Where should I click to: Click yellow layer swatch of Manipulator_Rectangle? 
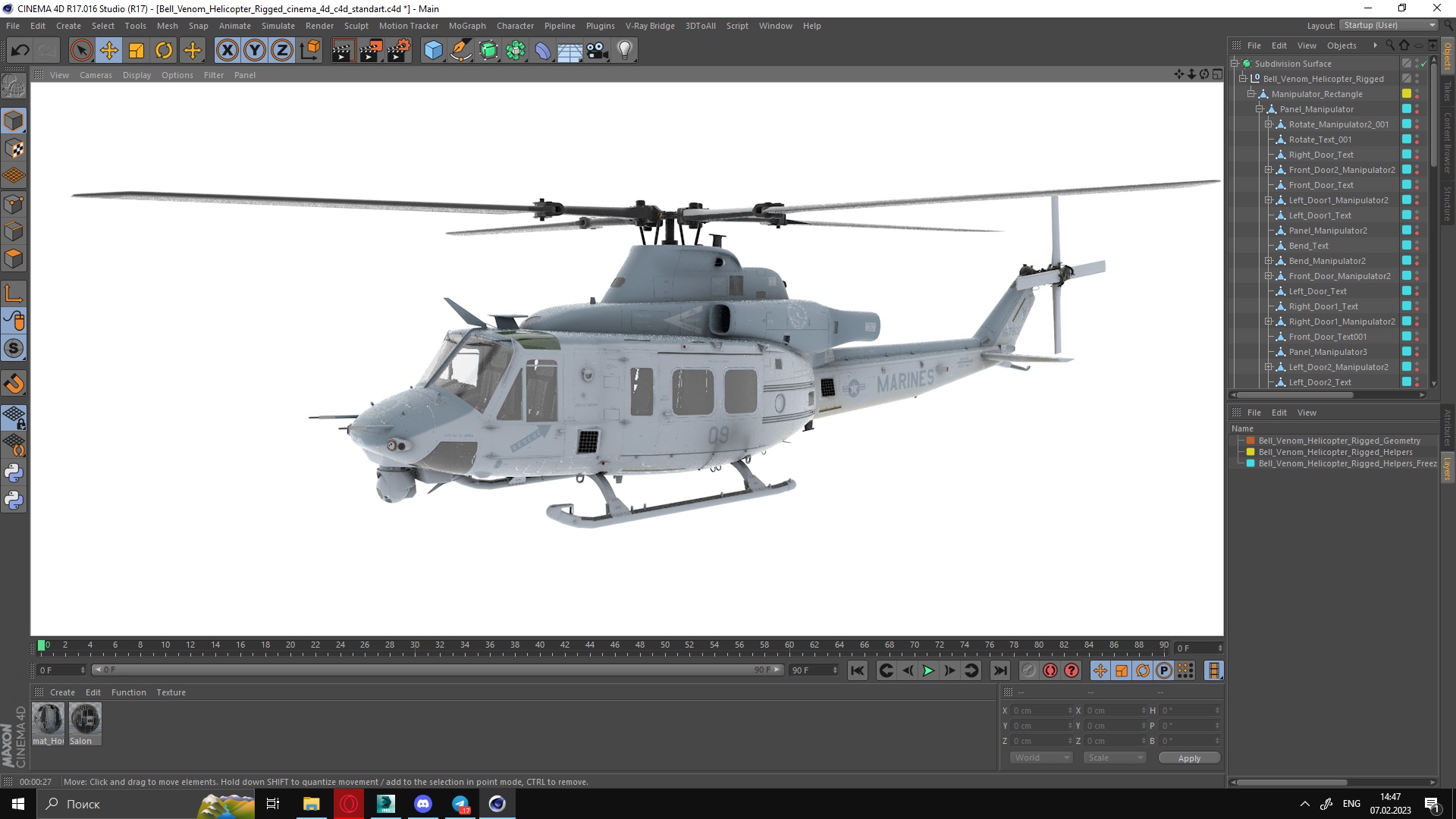click(x=1406, y=94)
